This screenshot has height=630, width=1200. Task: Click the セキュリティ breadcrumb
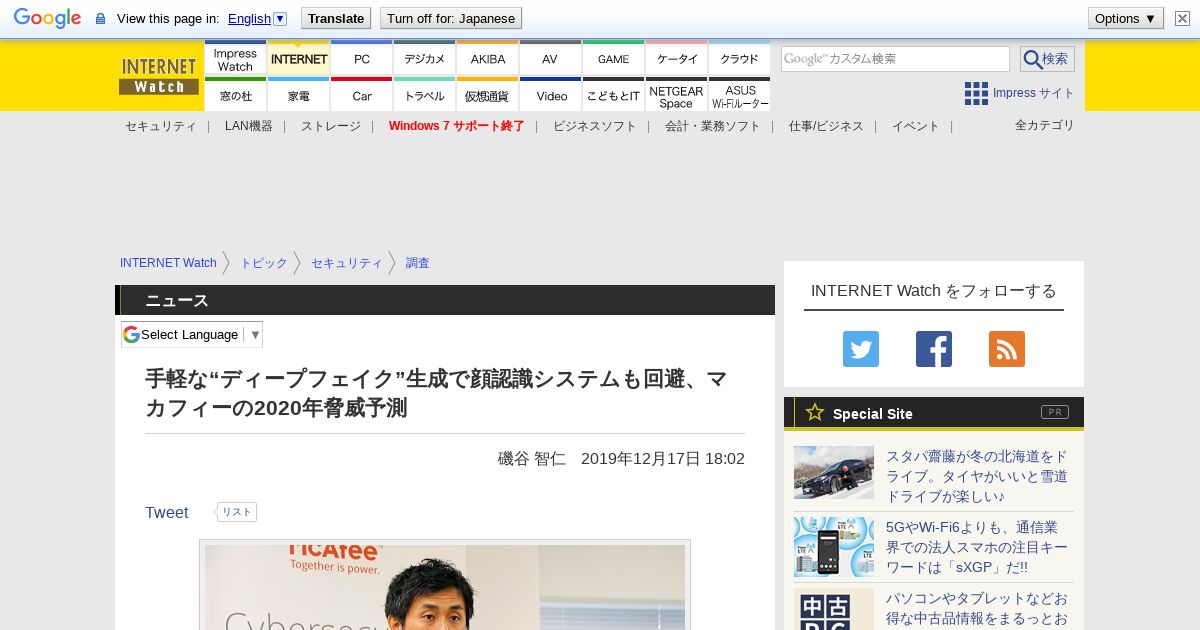click(346, 263)
